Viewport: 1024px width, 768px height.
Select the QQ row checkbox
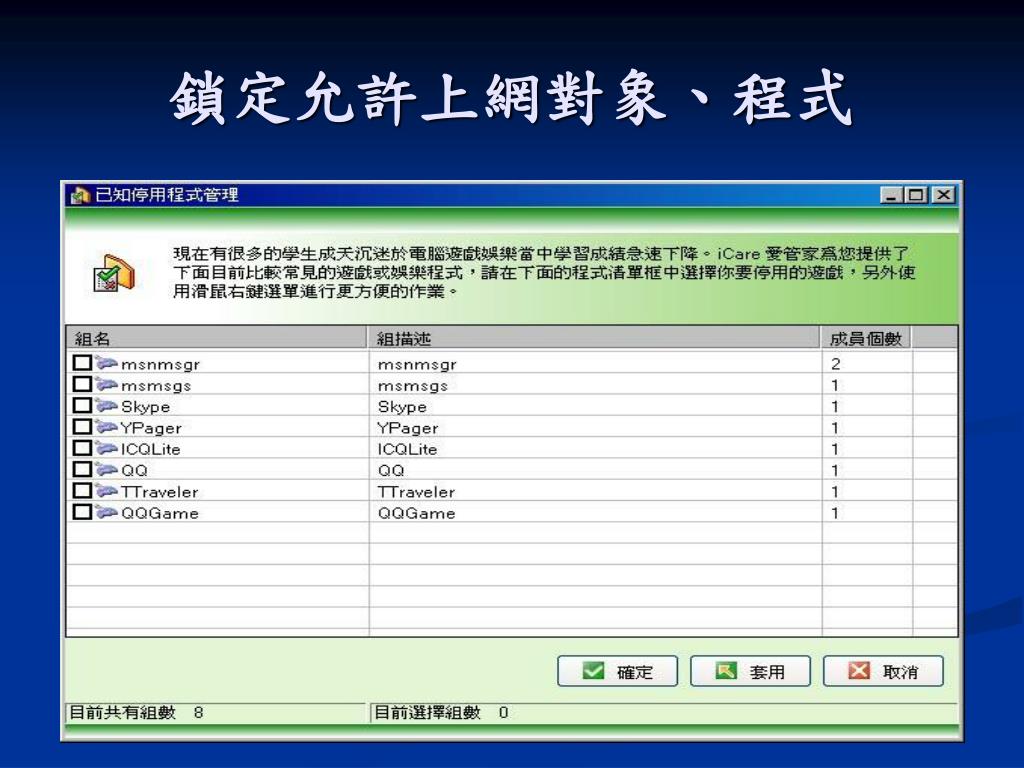pyautogui.click(x=82, y=469)
